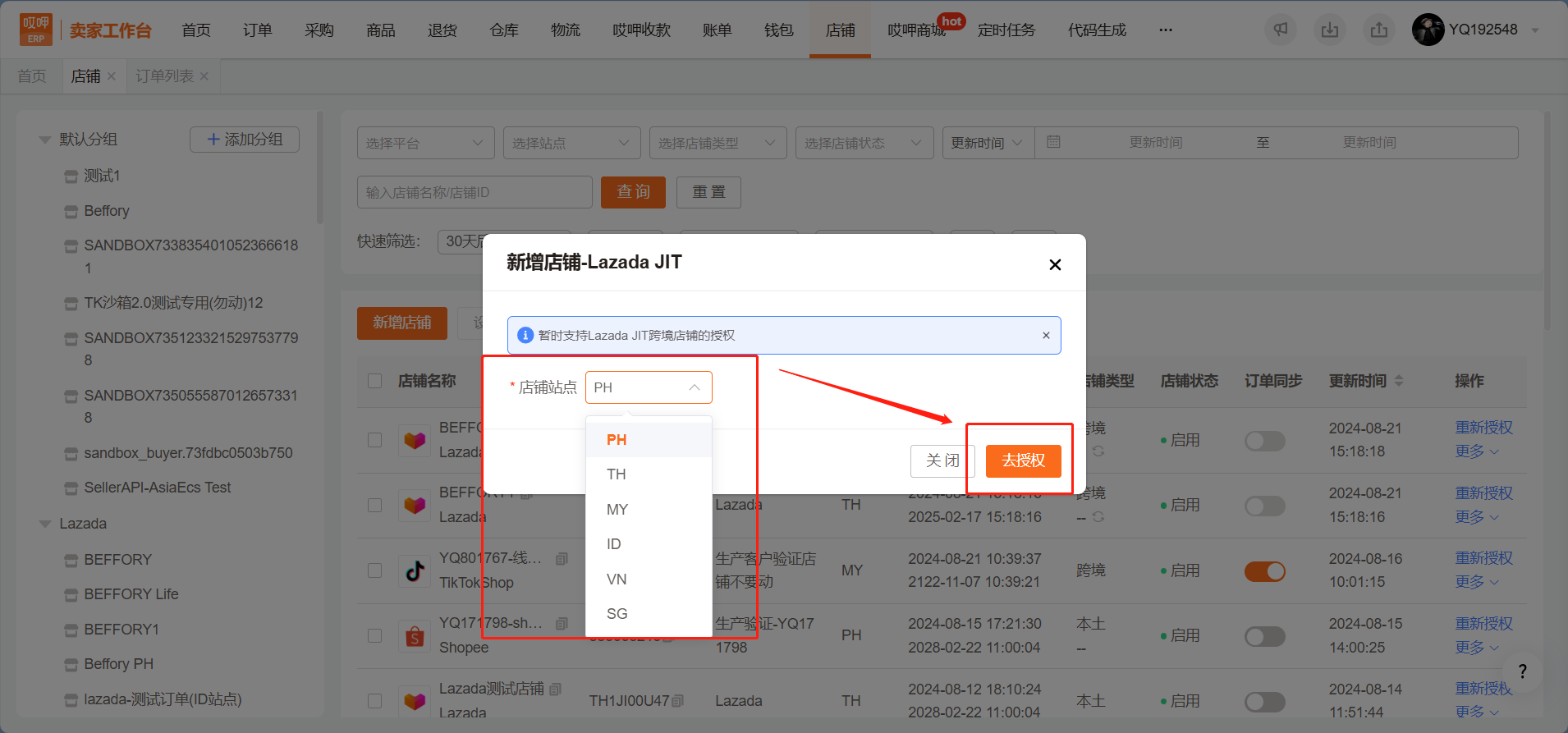Open the more menu ellipsis icon
This screenshot has height=733, width=1568.
click(x=1166, y=30)
